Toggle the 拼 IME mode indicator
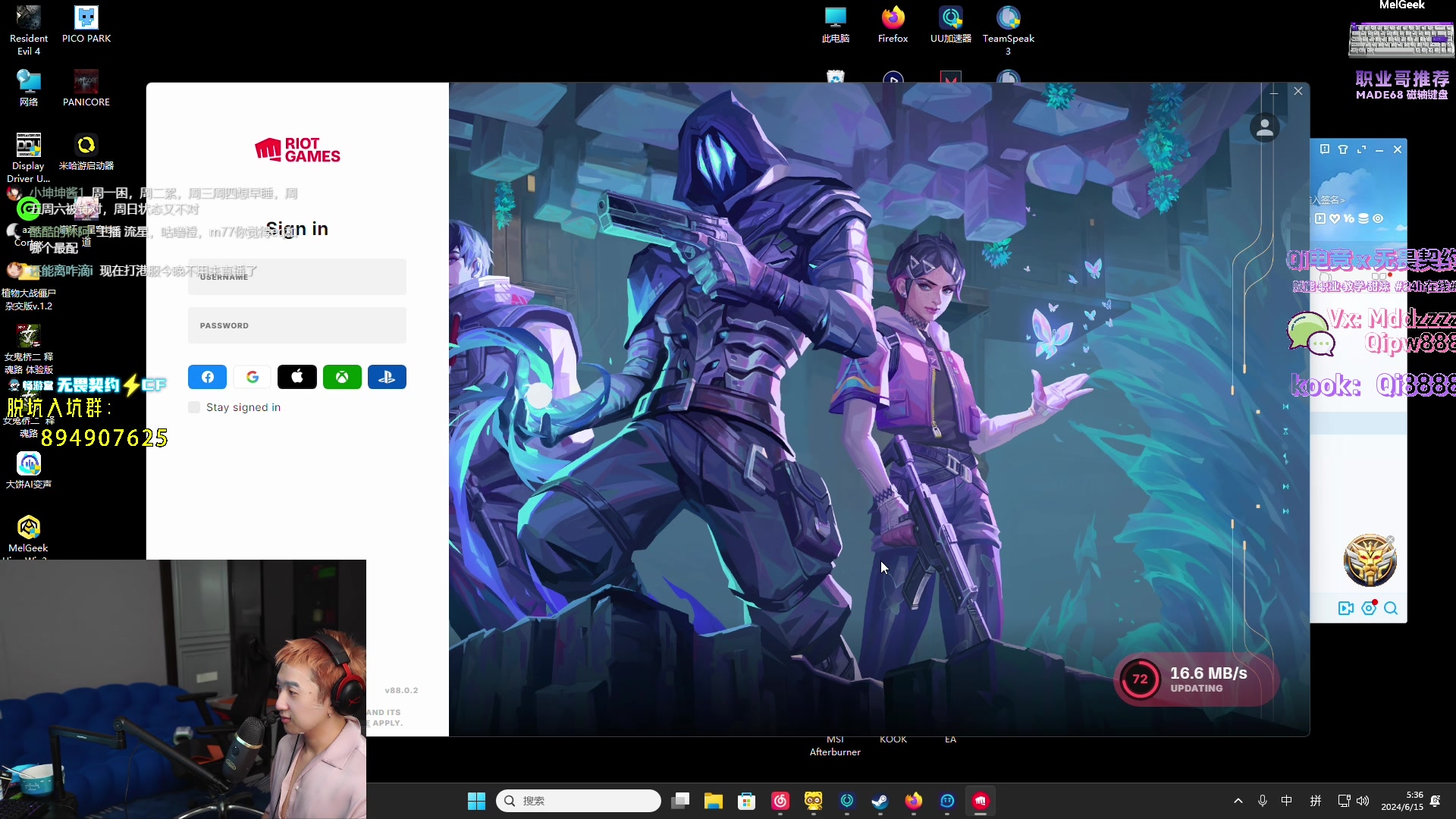Image resolution: width=1456 pixels, height=819 pixels. 1316,801
